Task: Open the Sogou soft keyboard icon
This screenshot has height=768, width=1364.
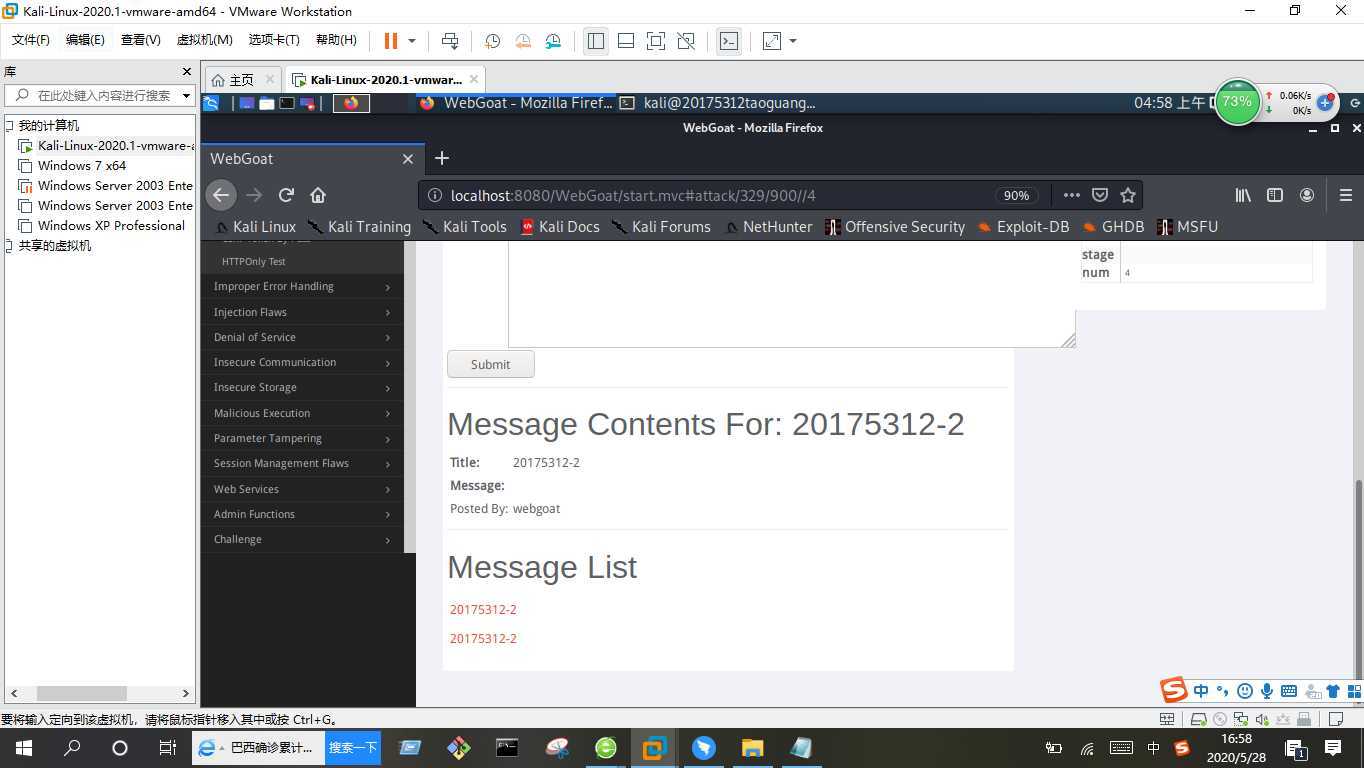Action: coord(1289,691)
